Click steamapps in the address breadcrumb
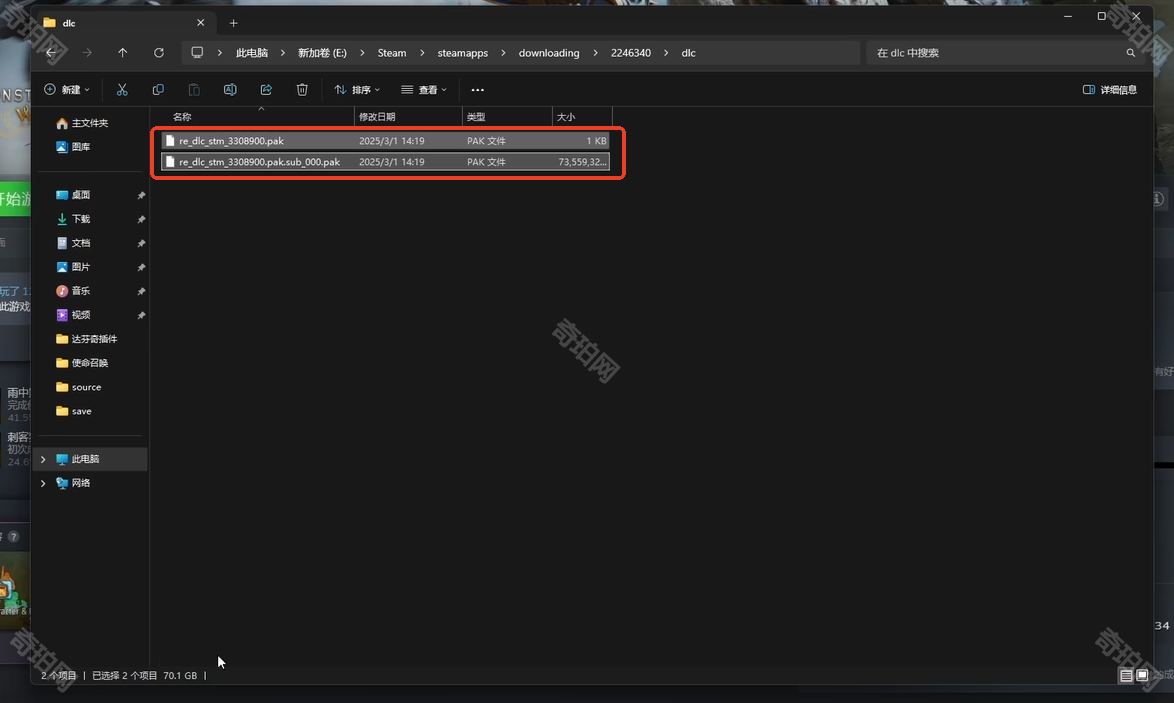This screenshot has height=703, width=1174. [x=462, y=53]
